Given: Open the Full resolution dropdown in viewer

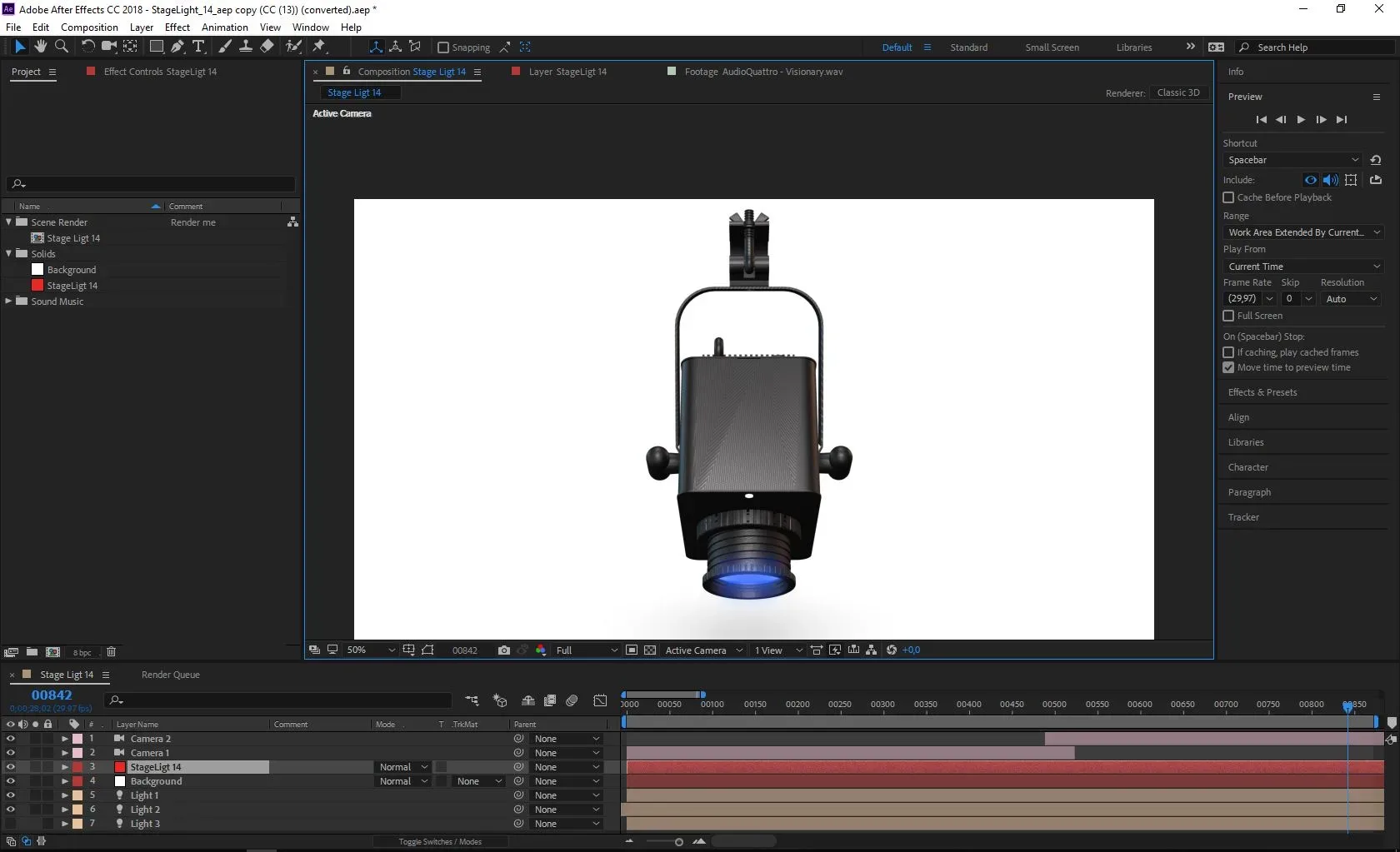Looking at the screenshot, I should 587,650.
